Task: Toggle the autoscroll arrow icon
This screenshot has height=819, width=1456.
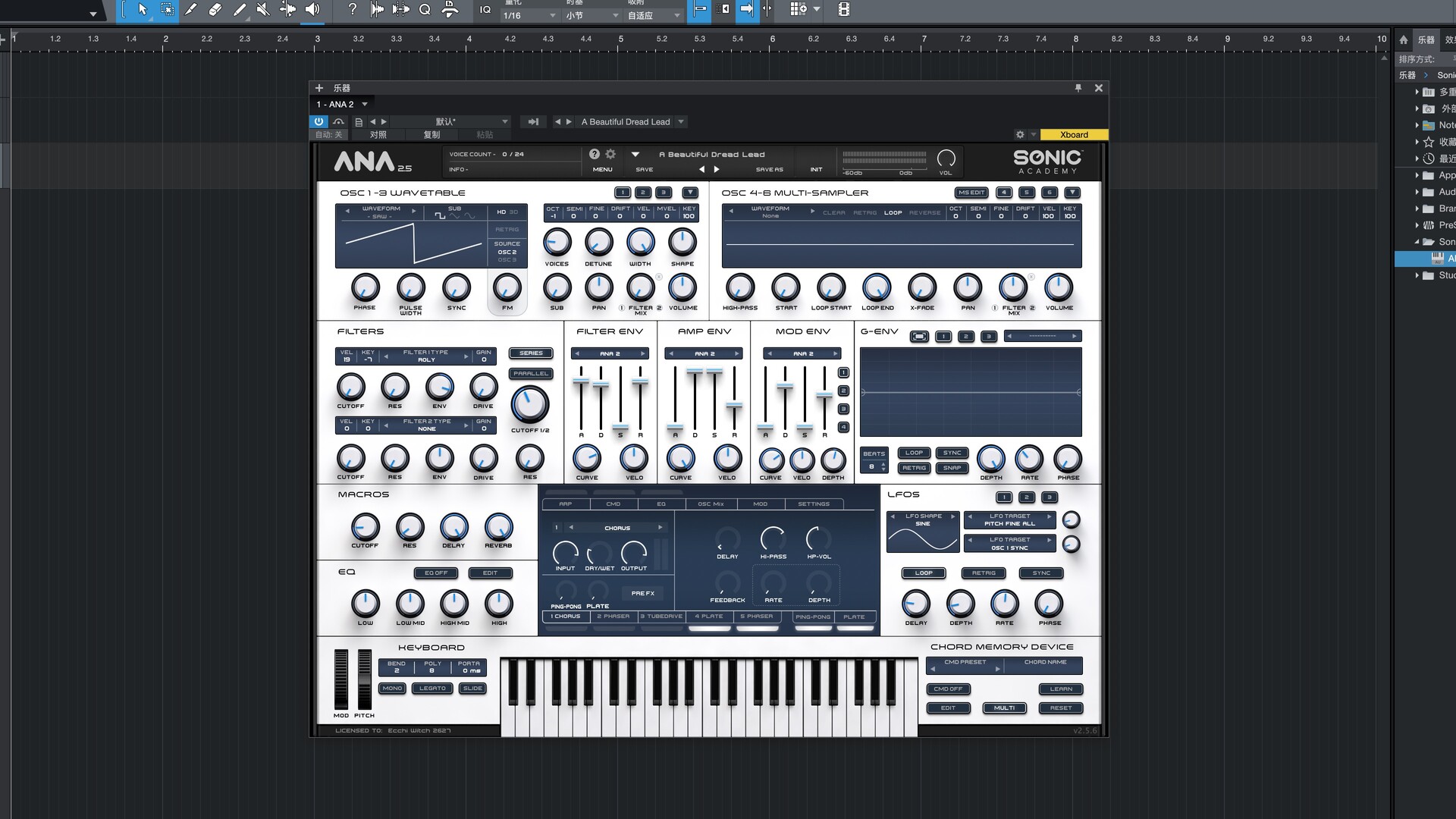Action: pos(747,10)
